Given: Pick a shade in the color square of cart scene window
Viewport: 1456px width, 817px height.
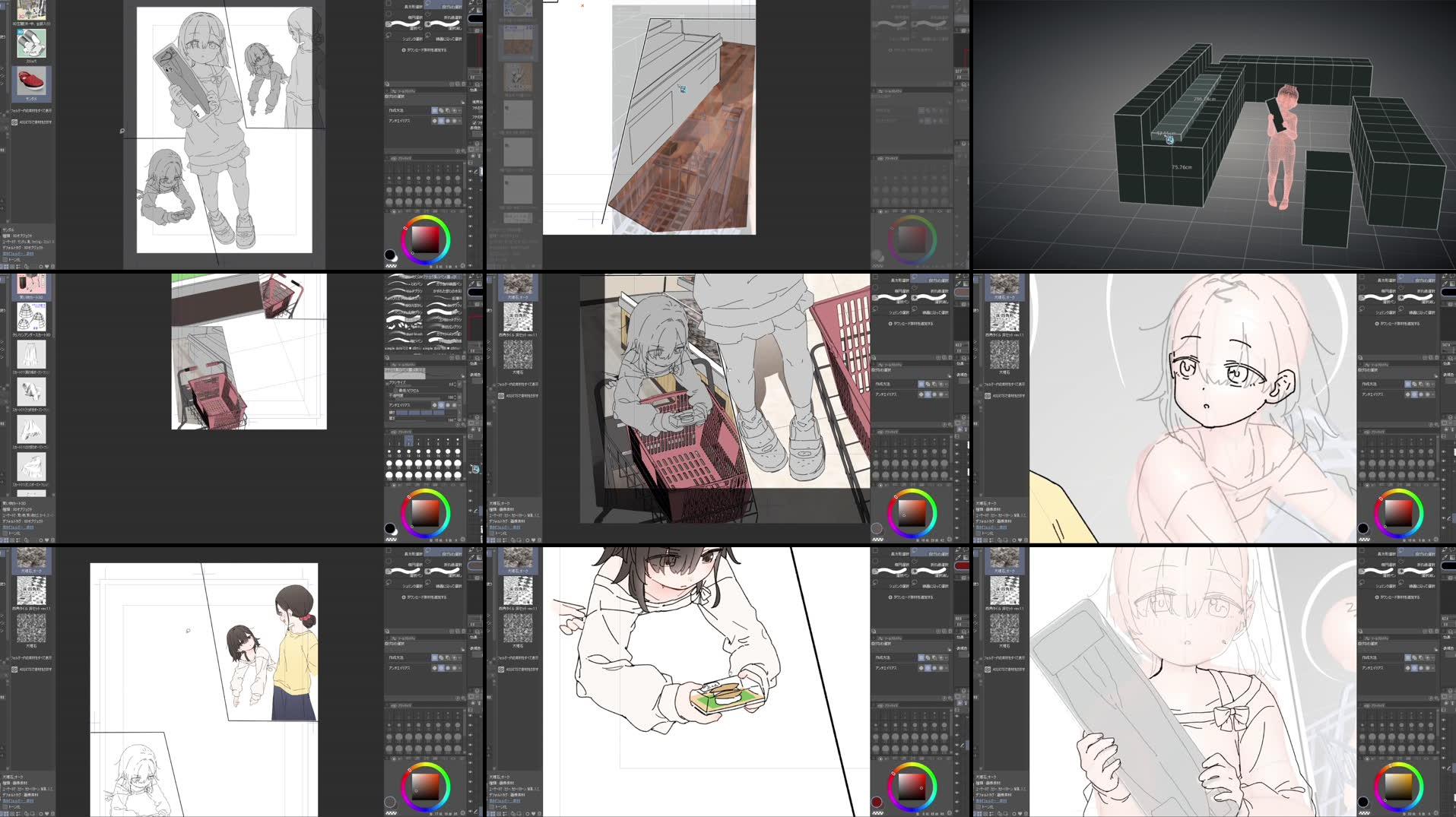Looking at the screenshot, I should 425,513.
